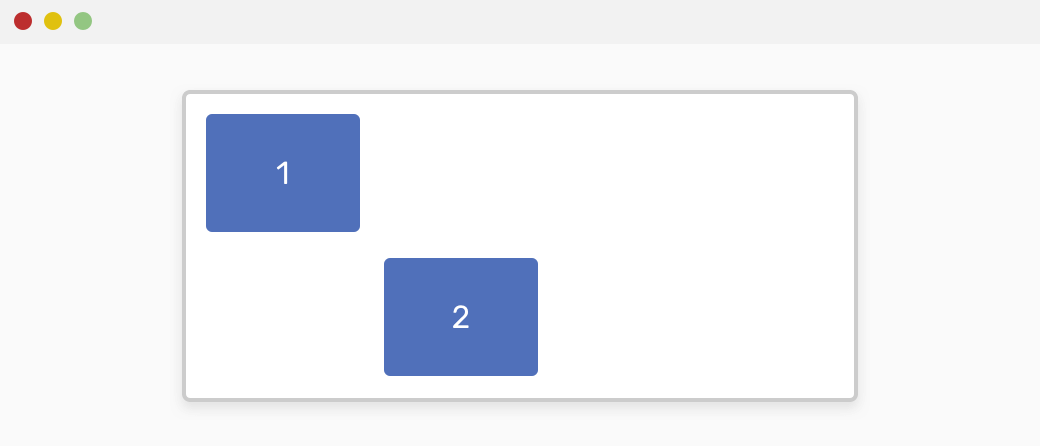
Task: Click empty white space below box 1
Action: pos(283,315)
